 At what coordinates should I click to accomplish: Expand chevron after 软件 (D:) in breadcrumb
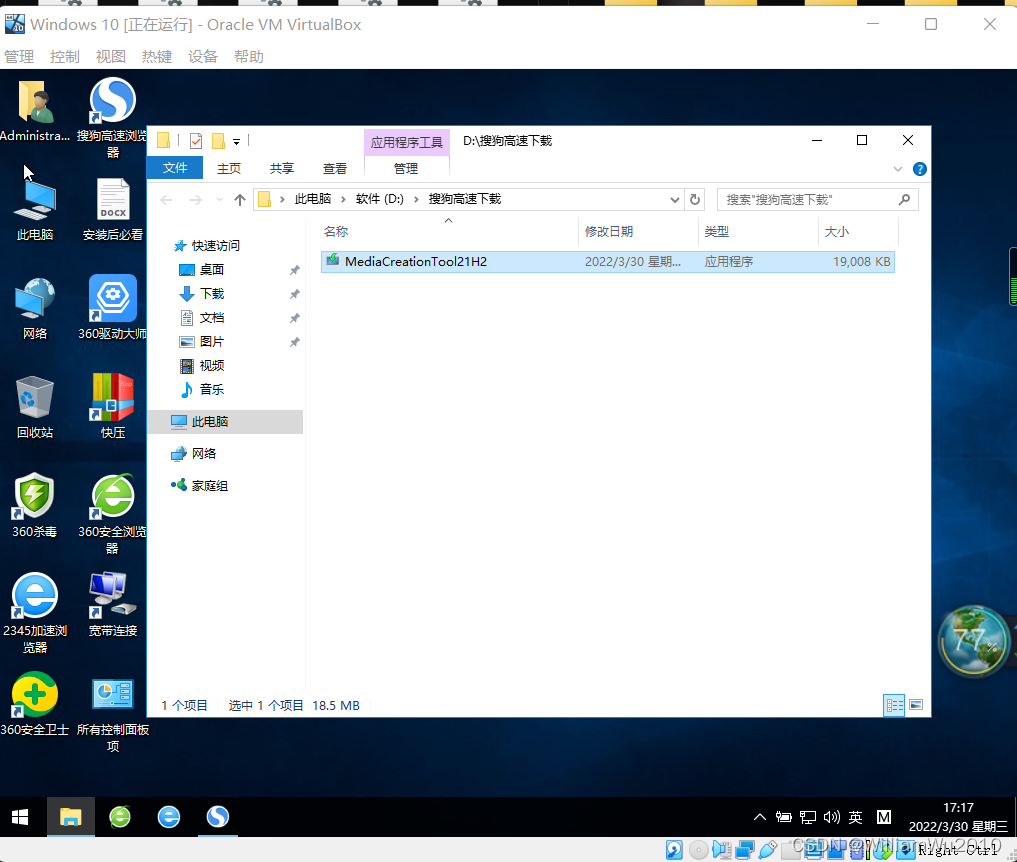click(x=416, y=199)
